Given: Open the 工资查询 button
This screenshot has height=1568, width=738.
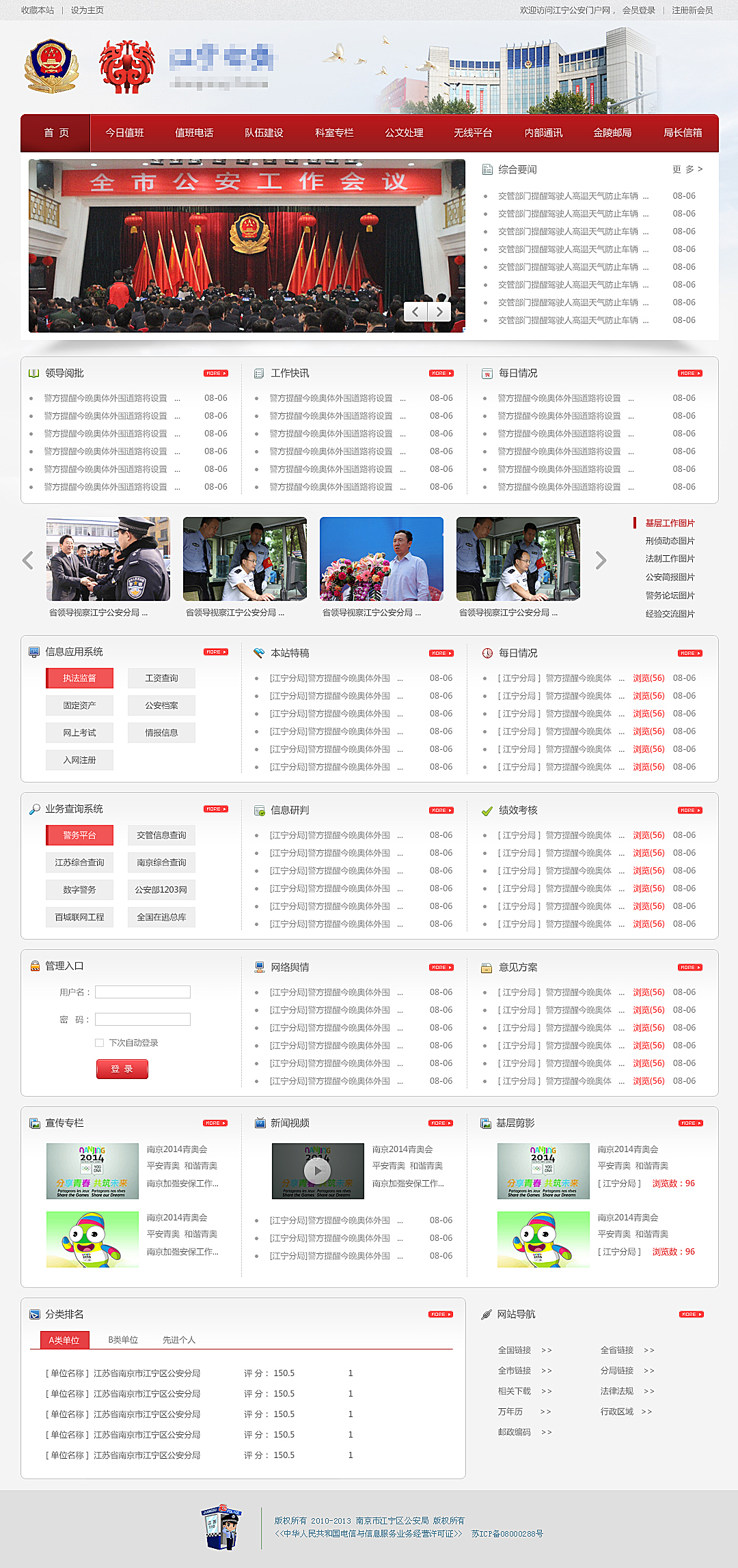Looking at the screenshot, I should 162,678.
